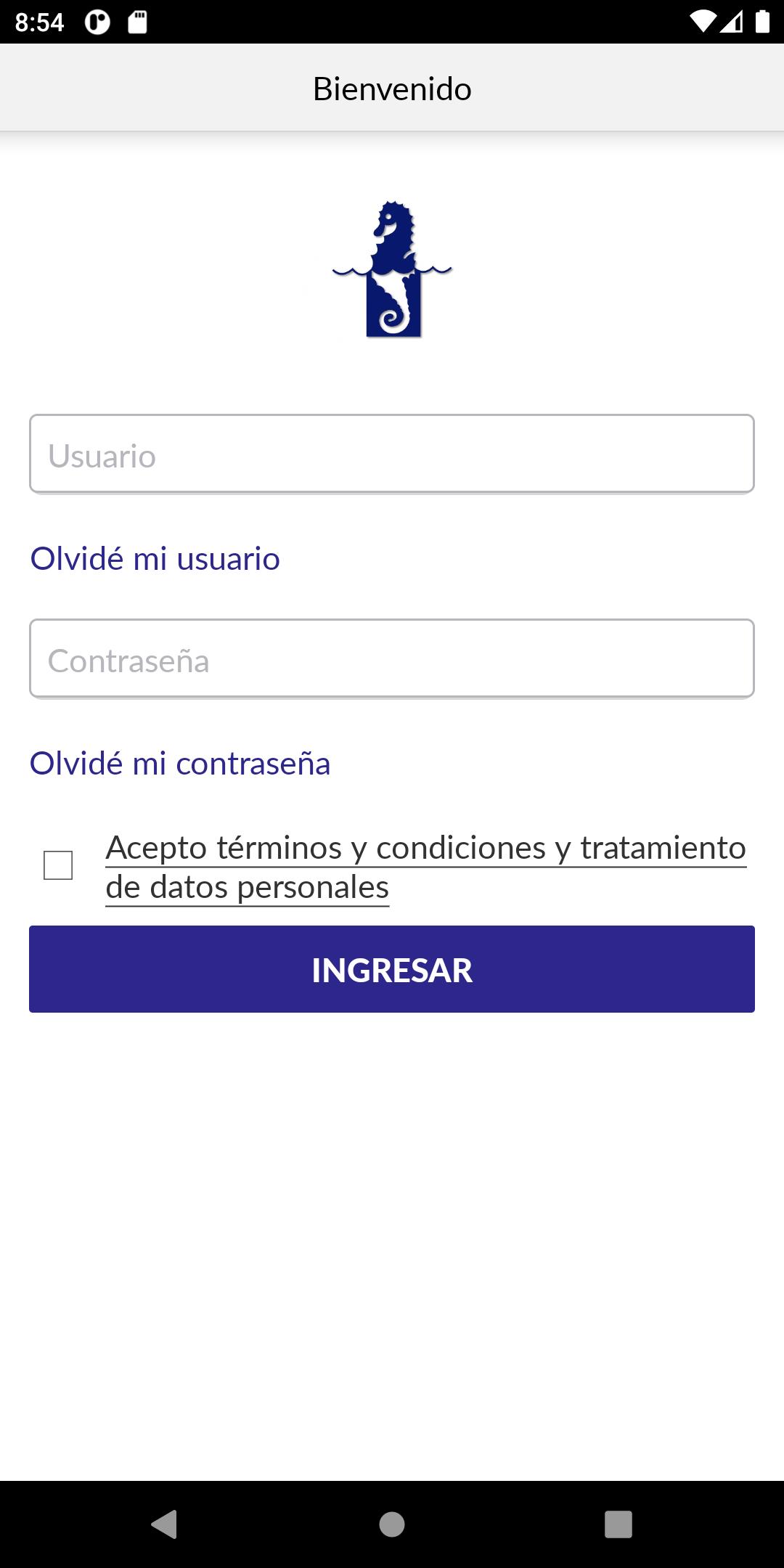
Task: Open recent apps with square button
Action: click(x=618, y=1524)
